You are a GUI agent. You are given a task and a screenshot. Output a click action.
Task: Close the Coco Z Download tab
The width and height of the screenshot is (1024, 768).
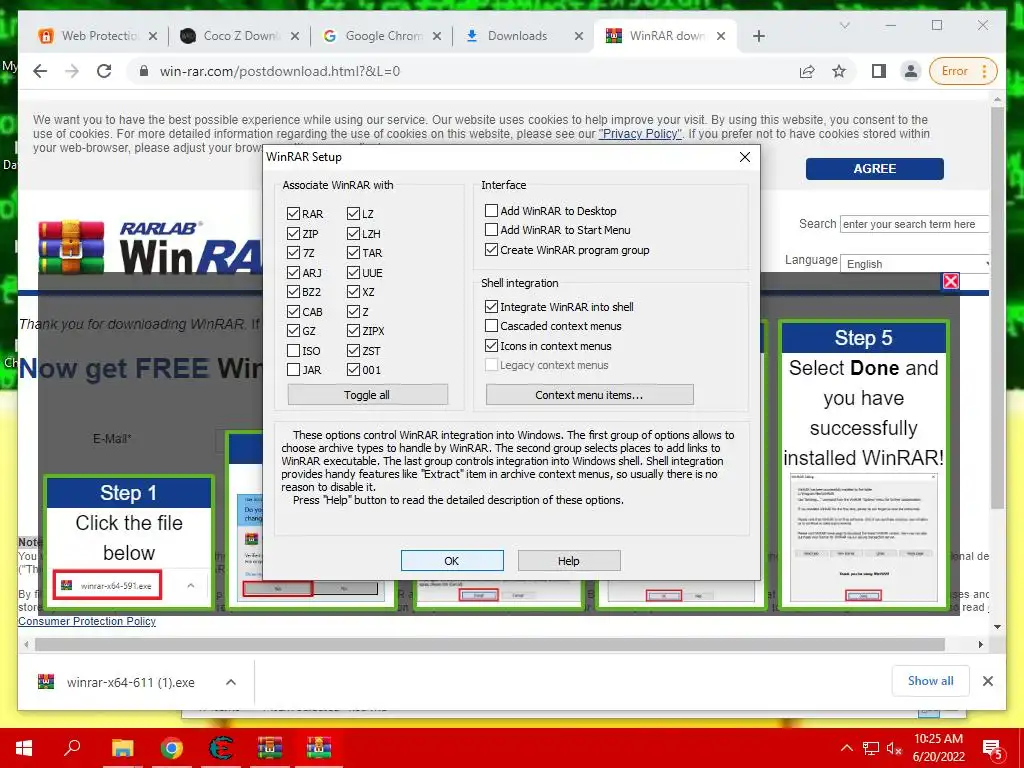point(295,36)
